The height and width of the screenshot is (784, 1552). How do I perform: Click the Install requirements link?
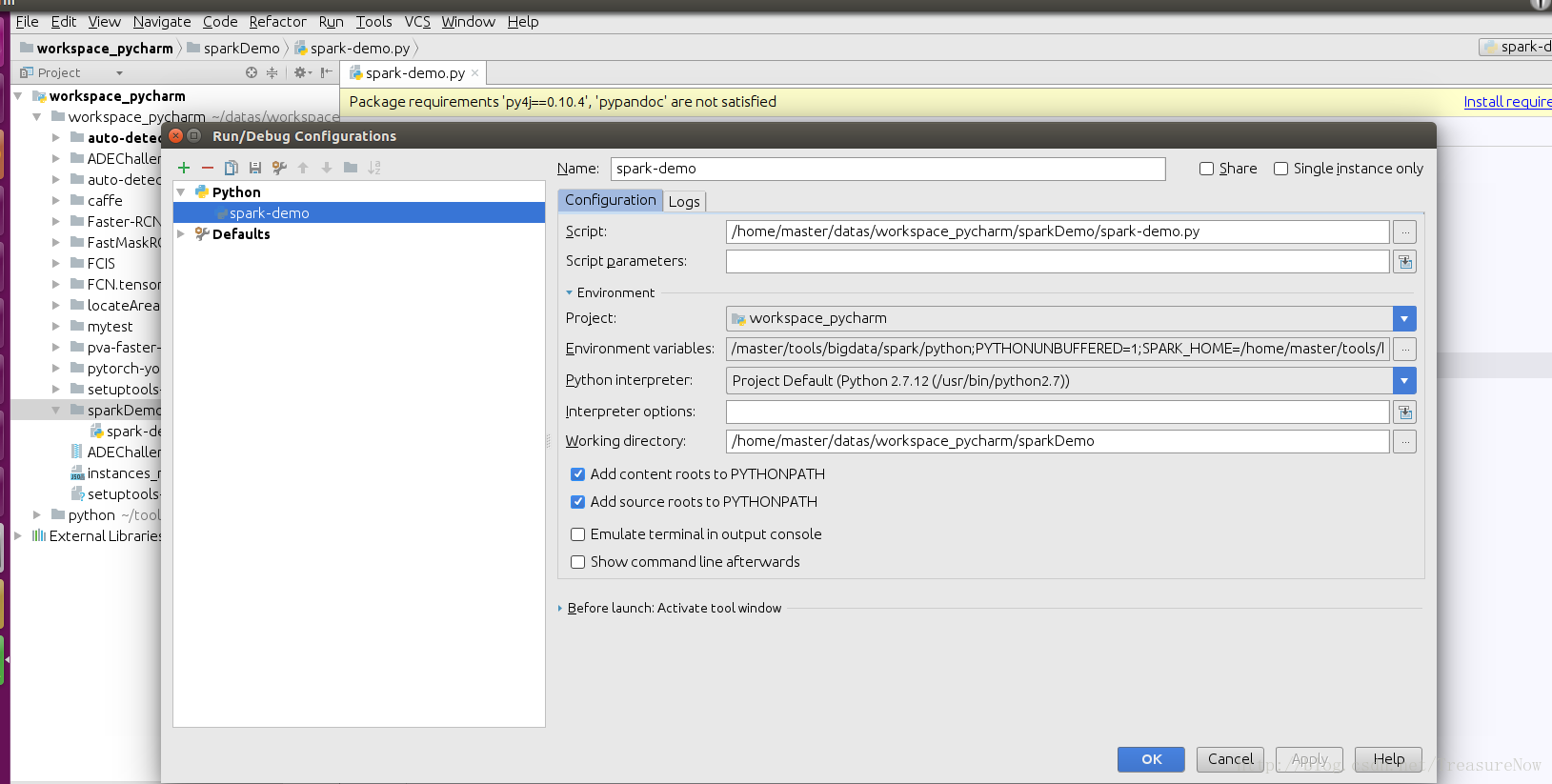point(1507,102)
